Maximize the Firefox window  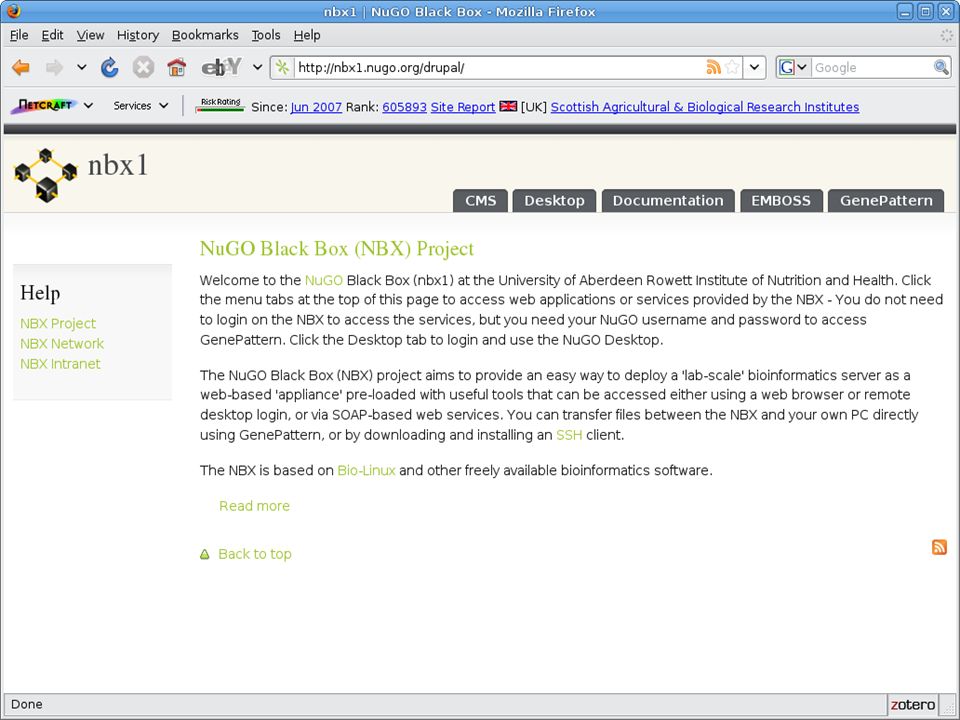coord(926,11)
